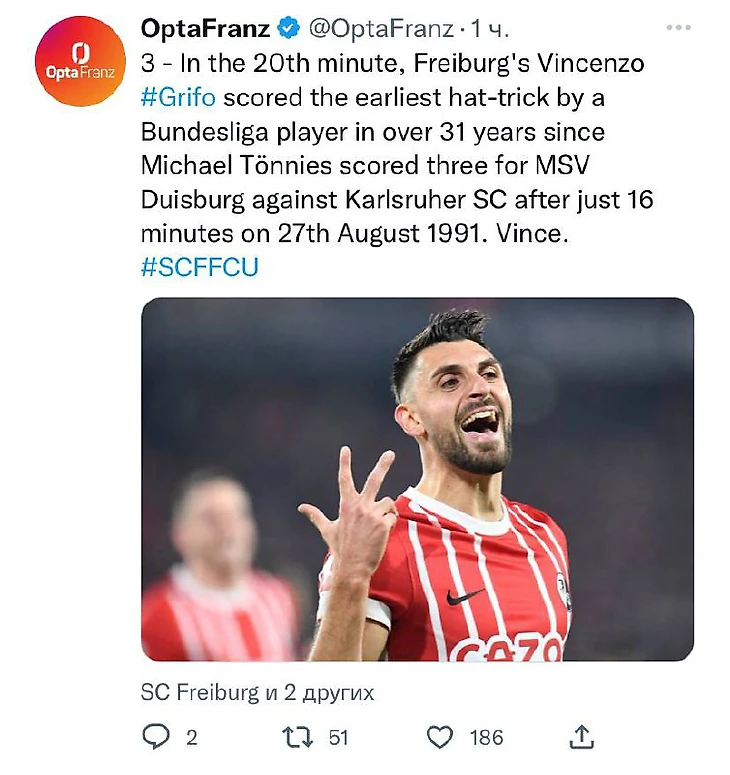Like the tweet with the heart icon

[x=440, y=737]
